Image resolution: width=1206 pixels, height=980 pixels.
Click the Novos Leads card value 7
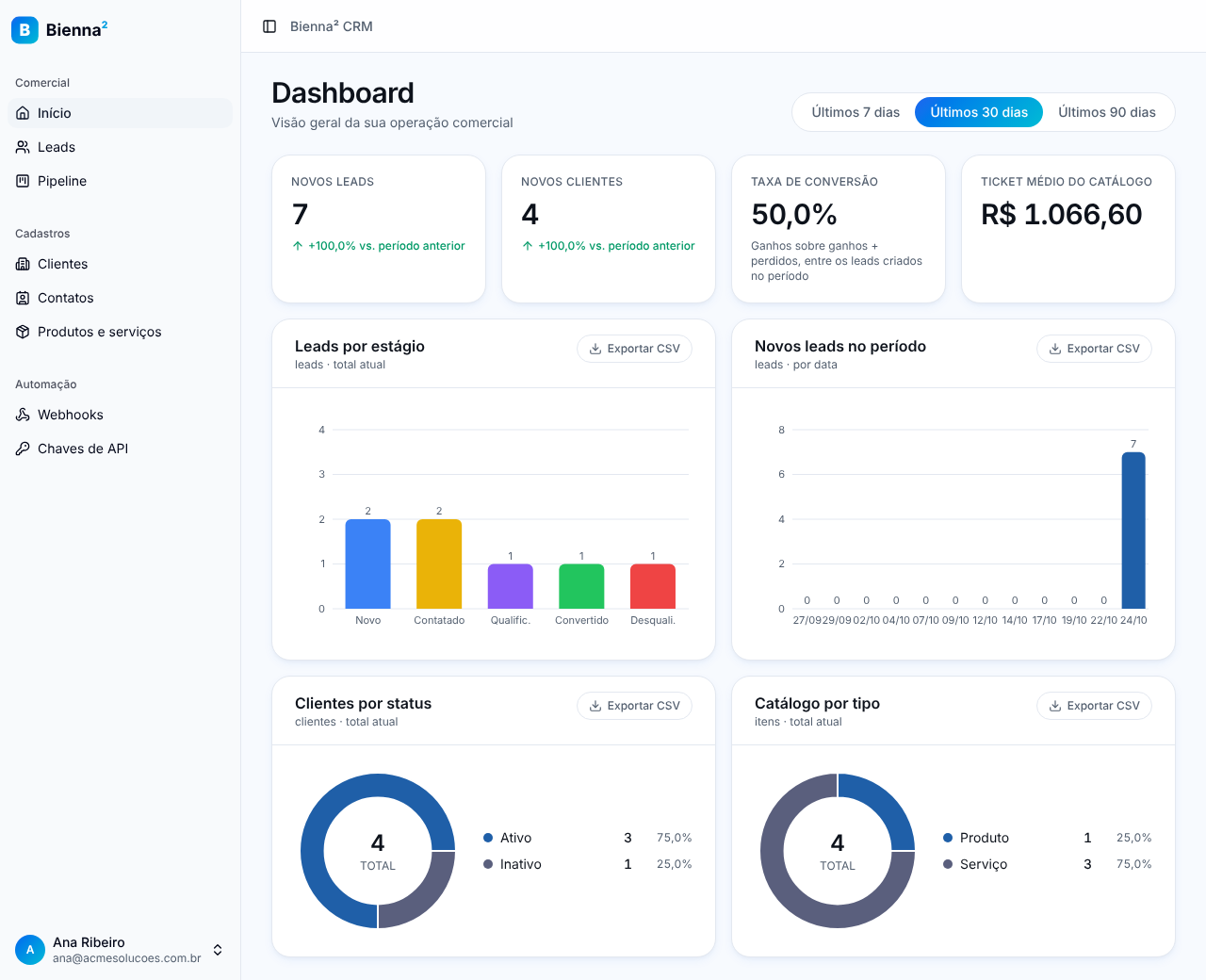tap(301, 215)
